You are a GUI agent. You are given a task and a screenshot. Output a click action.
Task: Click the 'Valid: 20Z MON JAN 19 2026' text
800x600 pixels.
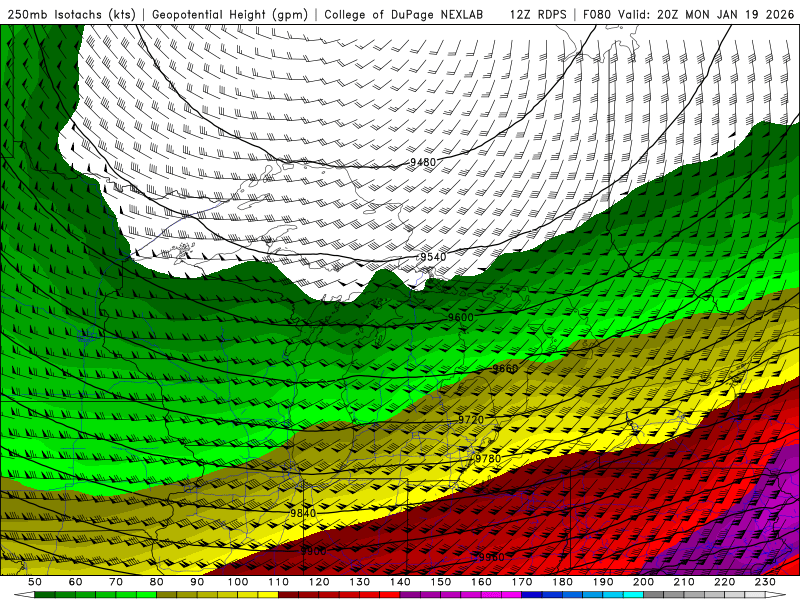(x=706, y=15)
